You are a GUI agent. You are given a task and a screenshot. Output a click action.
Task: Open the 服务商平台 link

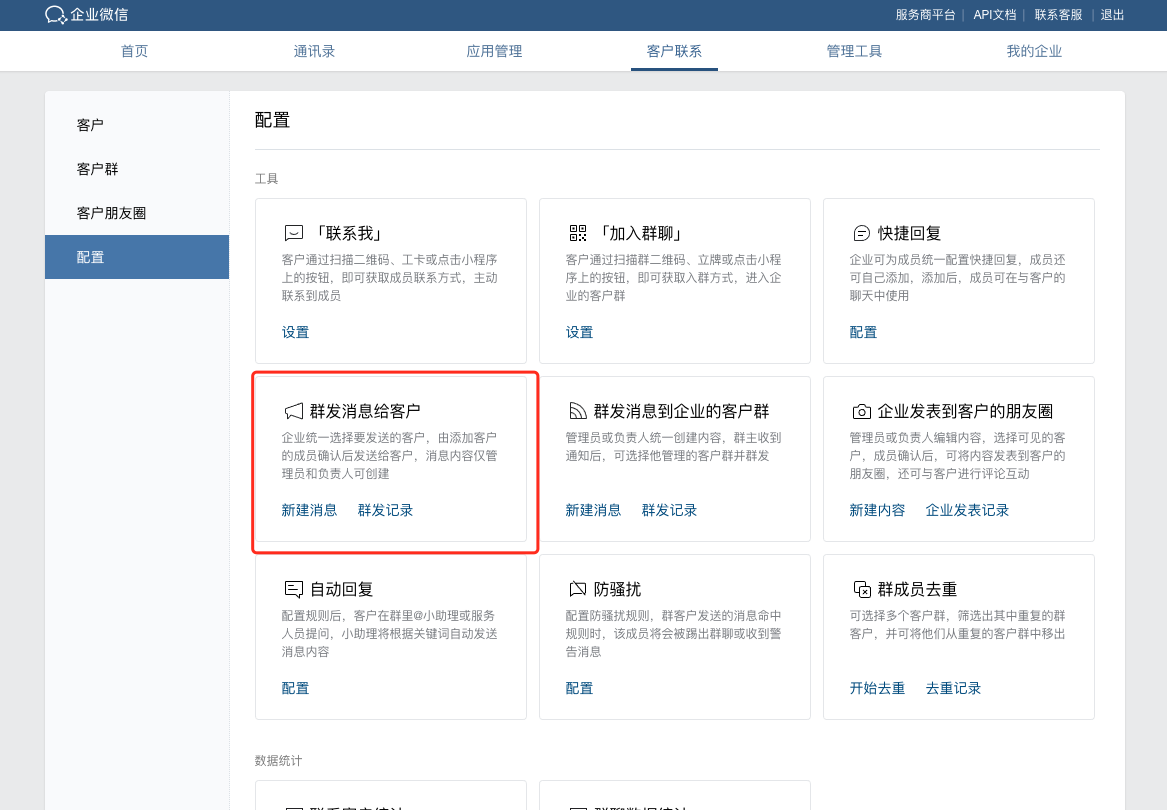pos(925,15)
